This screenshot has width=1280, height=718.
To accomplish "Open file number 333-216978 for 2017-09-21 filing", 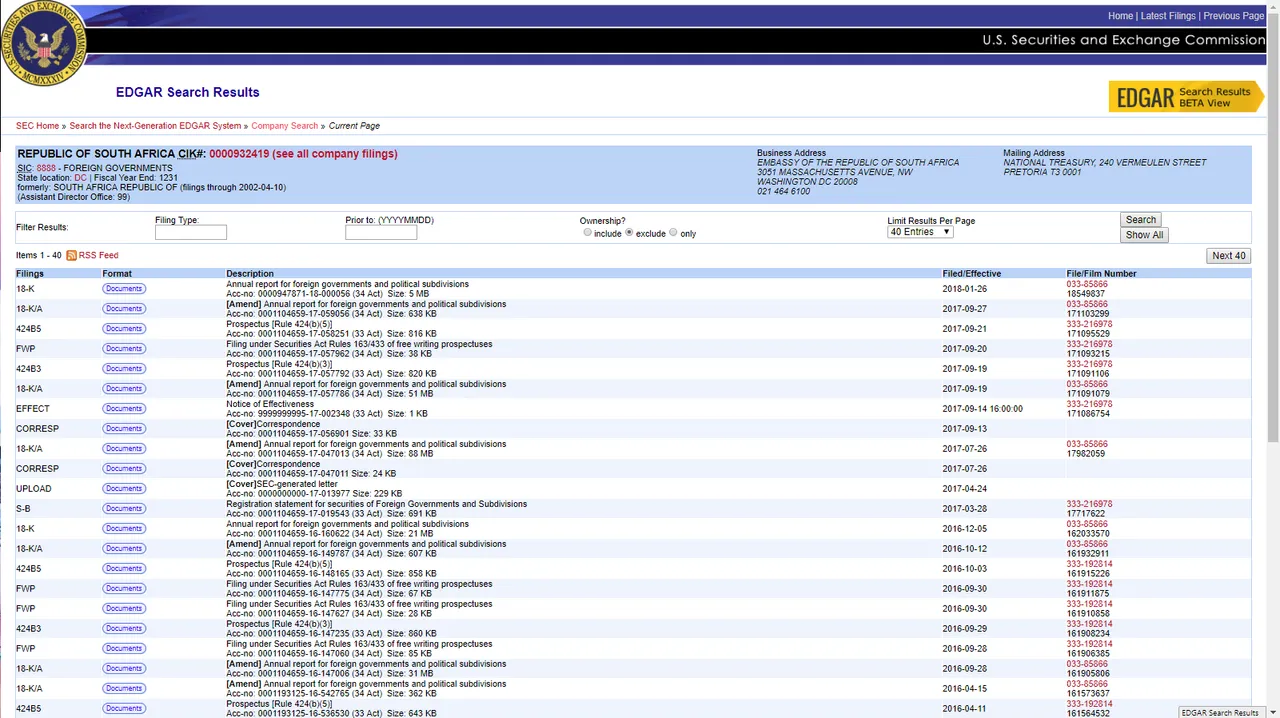I will point(1089,324).
